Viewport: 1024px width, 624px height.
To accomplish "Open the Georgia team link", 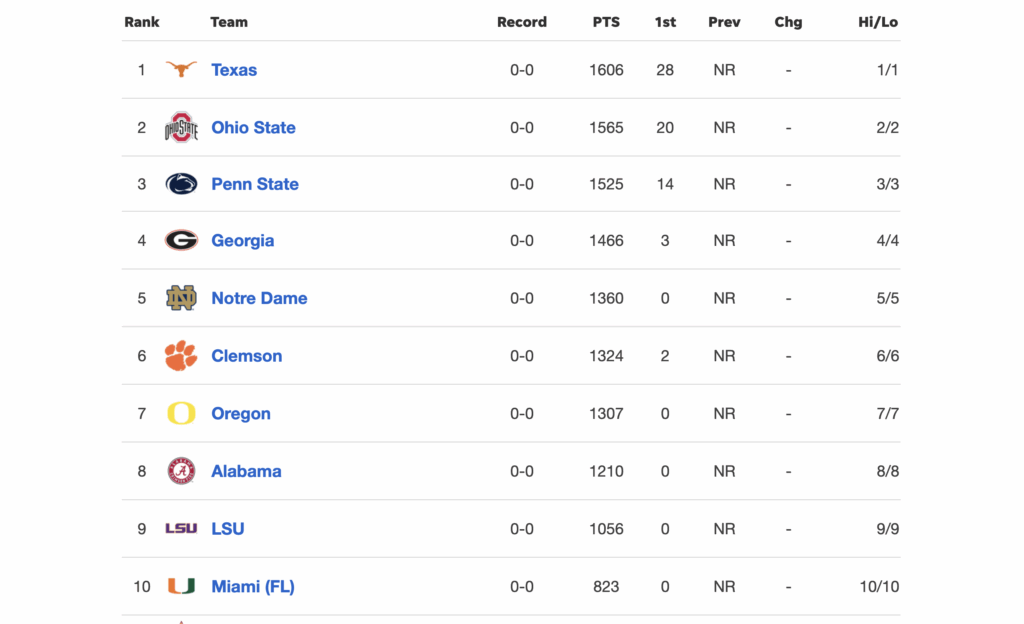I will point(242,241).
